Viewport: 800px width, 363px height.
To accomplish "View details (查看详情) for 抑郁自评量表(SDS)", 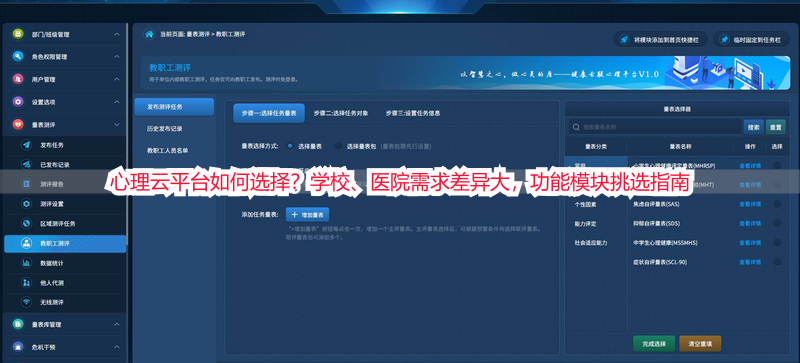I will pos(750,224).
